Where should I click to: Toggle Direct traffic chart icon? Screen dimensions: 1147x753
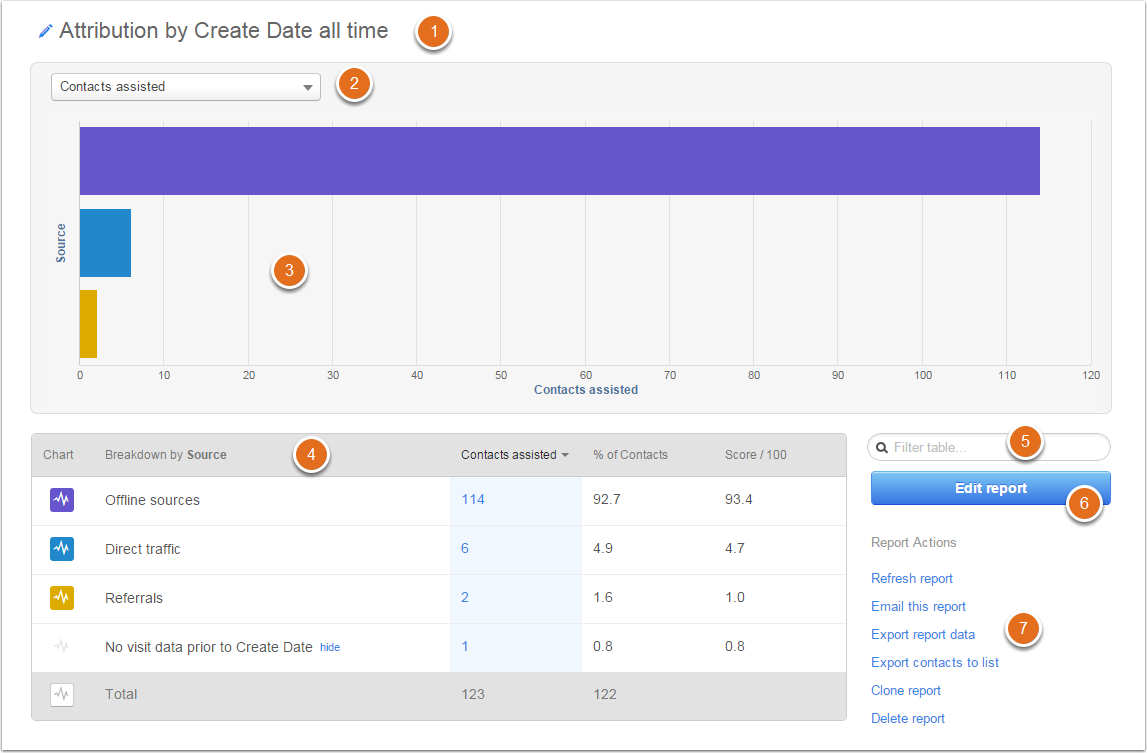(62, 549)
